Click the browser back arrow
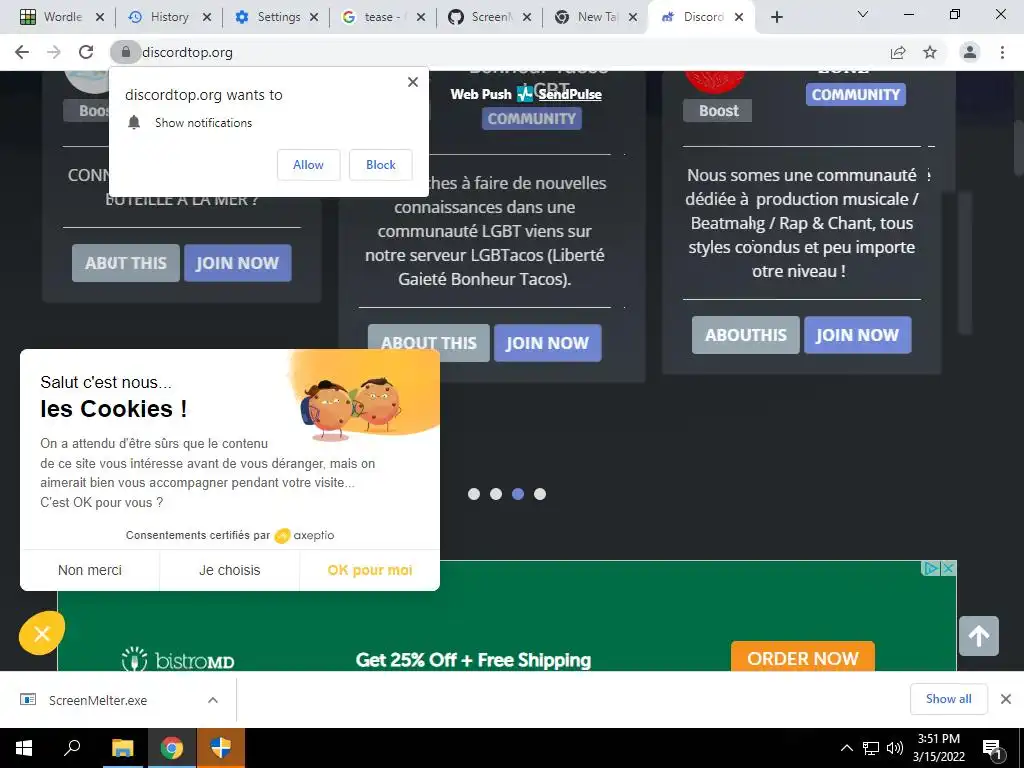The height and width of the screenshot is (768, 1024). (22, 52)
